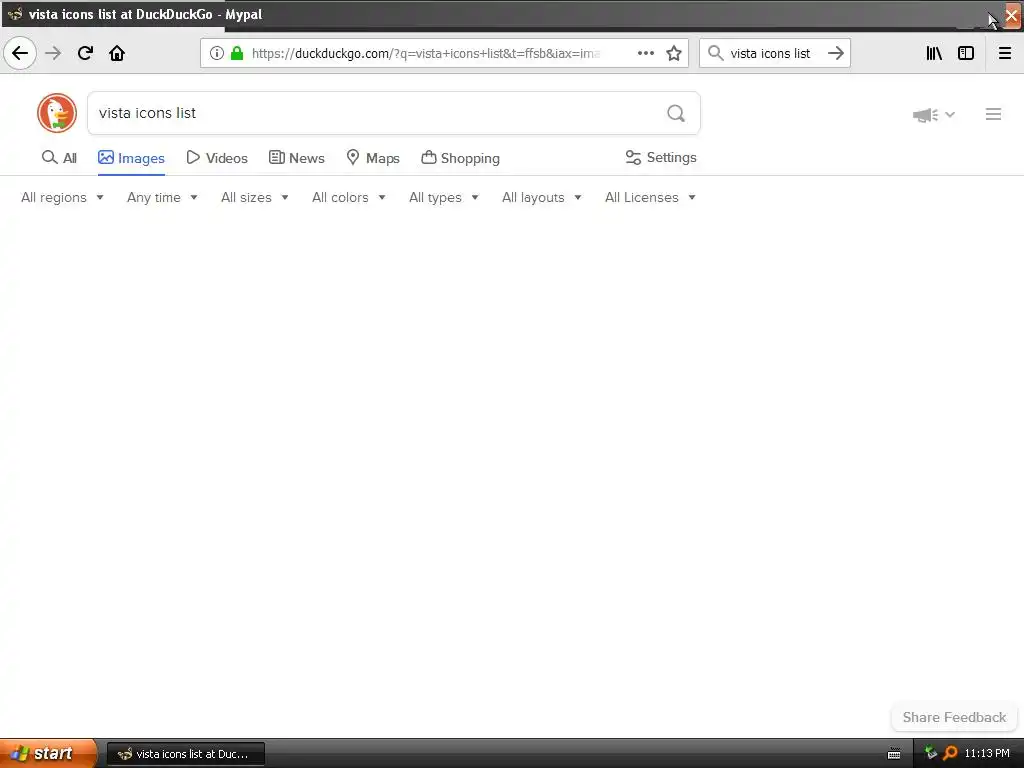Switch to the Videos tab

pos(217,158)
